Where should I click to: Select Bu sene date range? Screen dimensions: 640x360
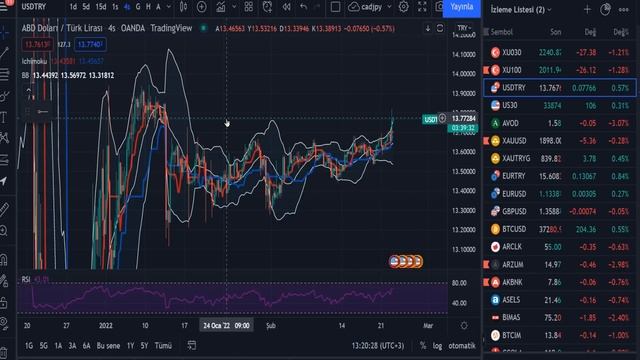(x=108, y=346)
